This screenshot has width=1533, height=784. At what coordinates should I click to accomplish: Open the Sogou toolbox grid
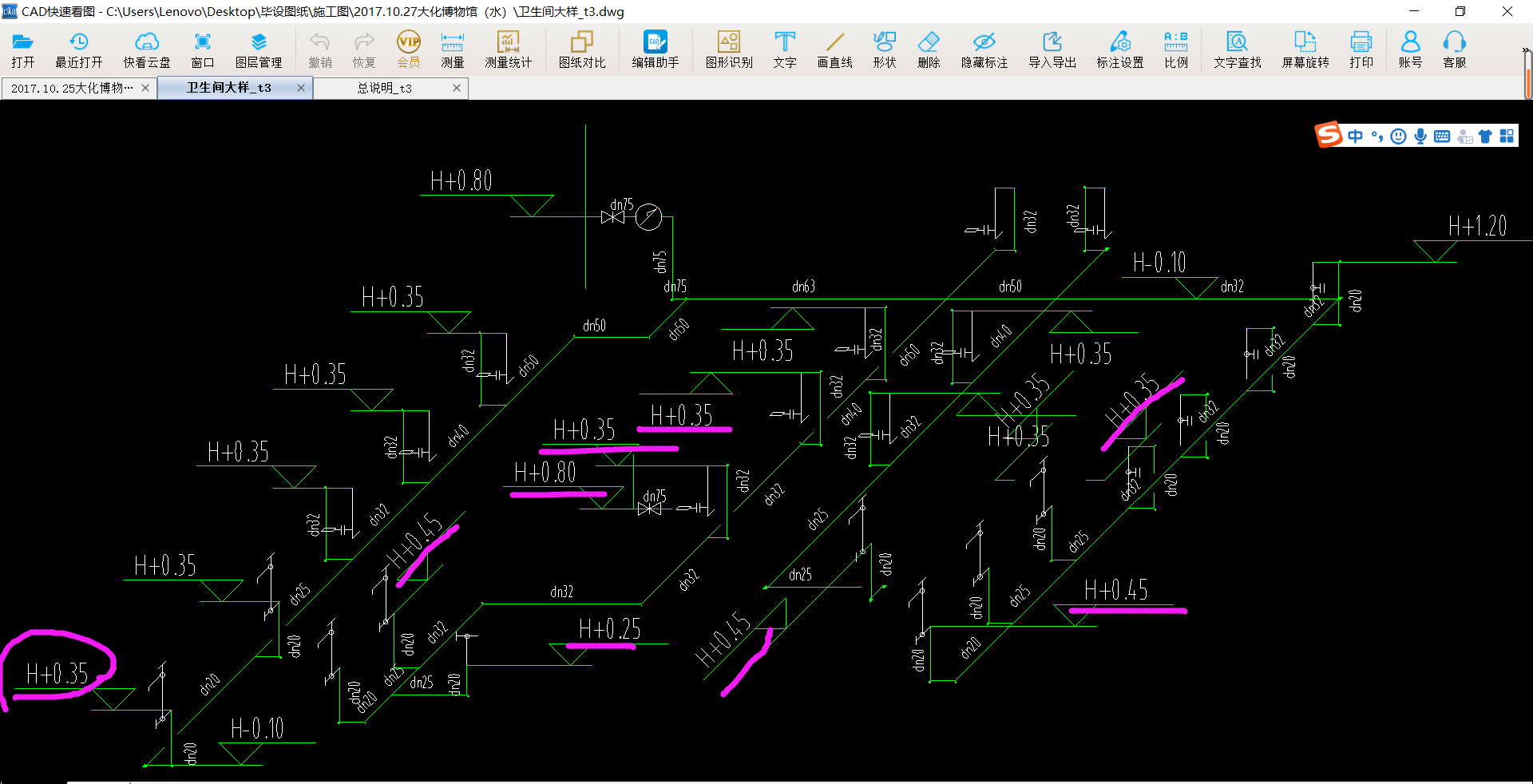[x=1507, y=137]
